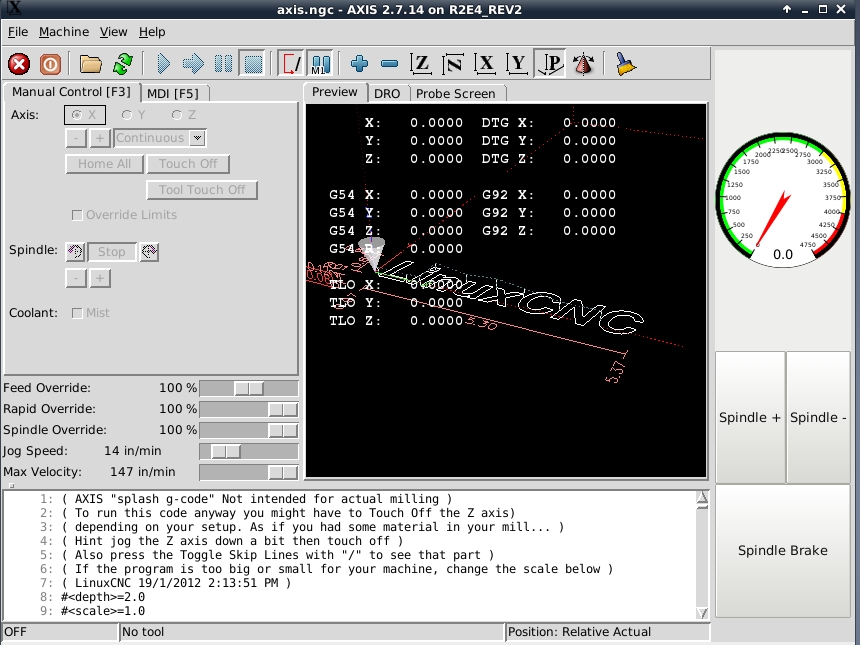Click the Max Velocity slider

[249, 472]
